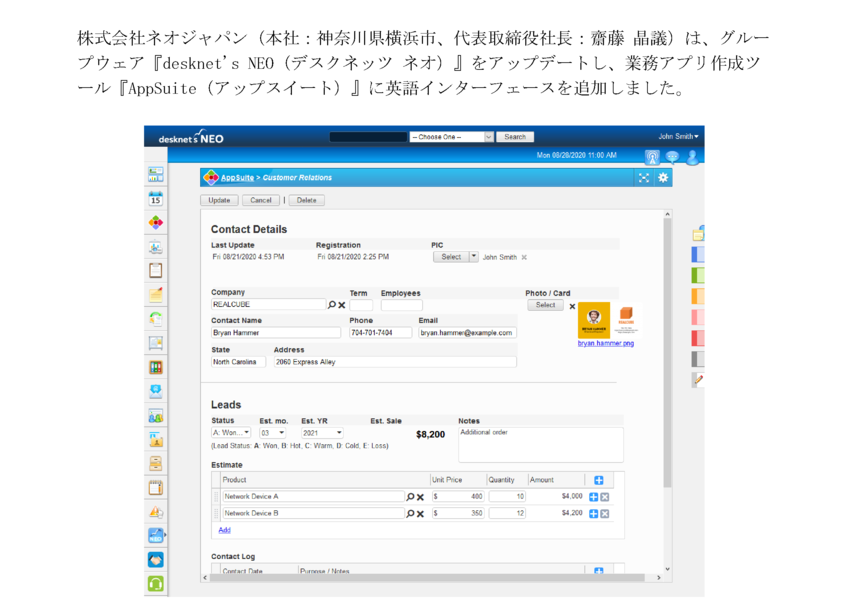Screen dimensions: 849x600
Task: Add row via plus in Estimate header
Action: coord(599,480)
